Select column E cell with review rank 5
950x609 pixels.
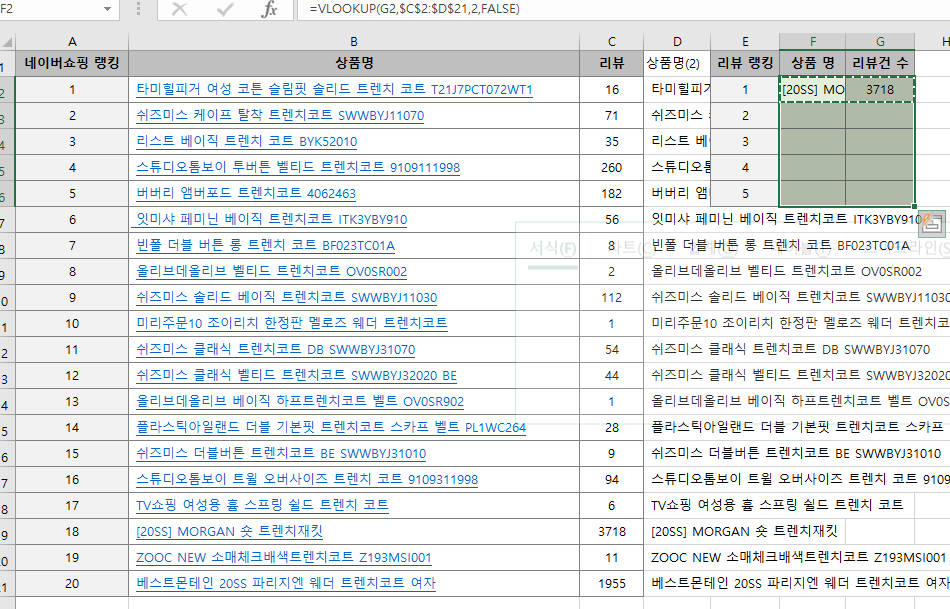point(745,193)
